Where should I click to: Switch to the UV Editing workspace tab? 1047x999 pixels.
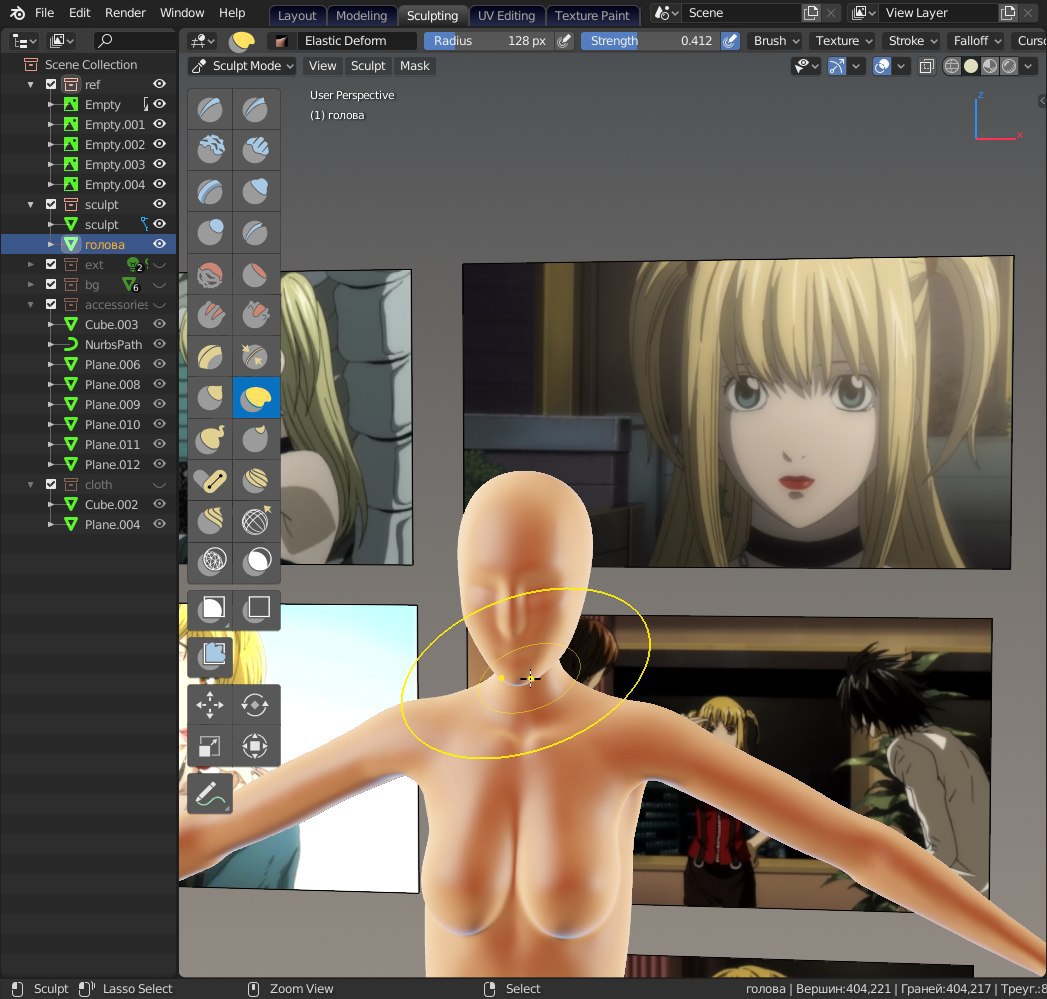coord(506,15)
